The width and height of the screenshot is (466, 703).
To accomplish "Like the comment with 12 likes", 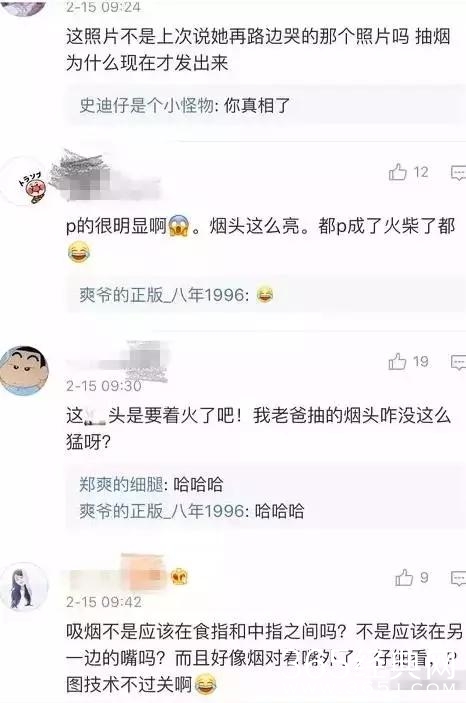I will click(398, 172).
